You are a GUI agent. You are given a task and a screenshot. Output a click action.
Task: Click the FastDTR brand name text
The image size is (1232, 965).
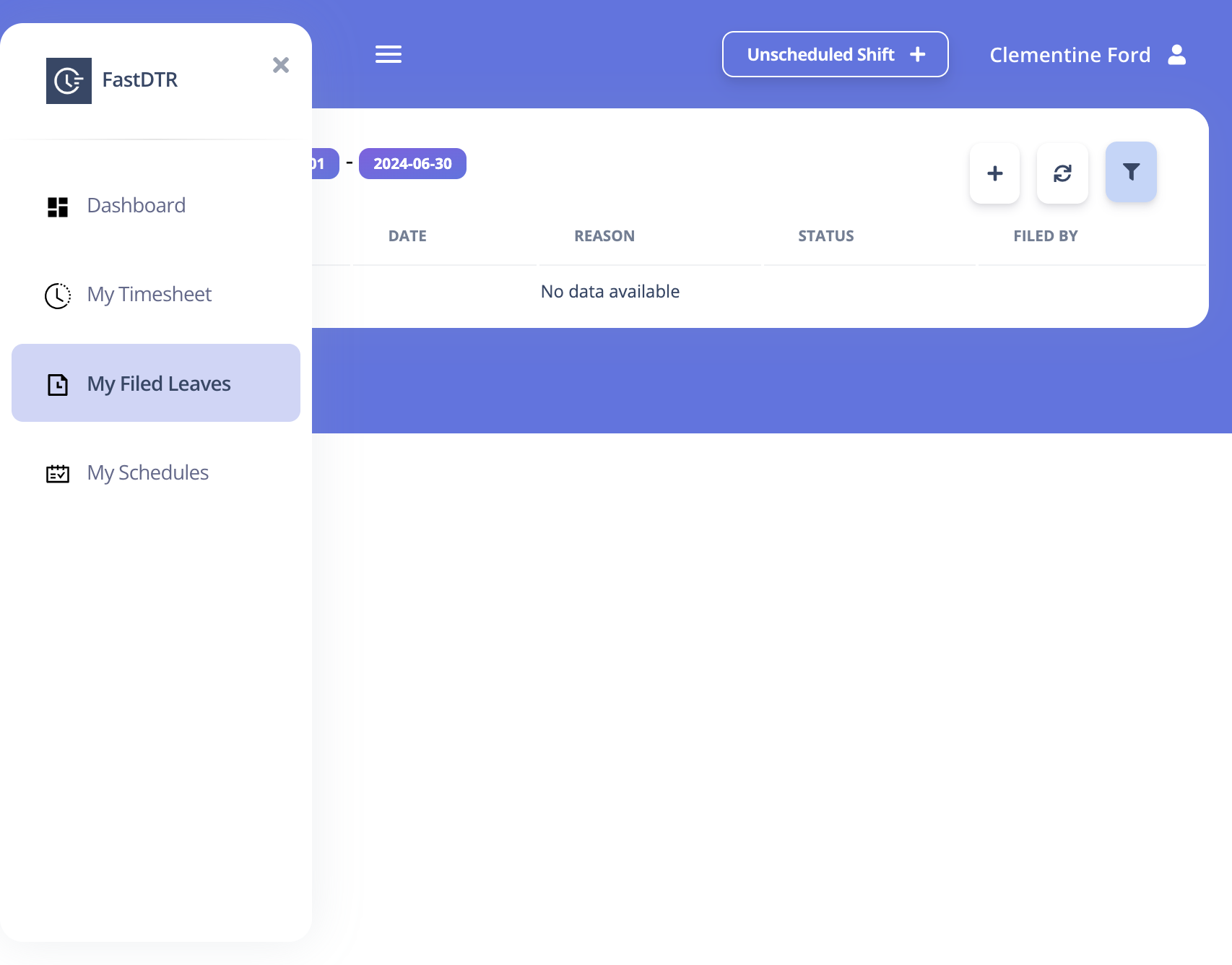140,80
